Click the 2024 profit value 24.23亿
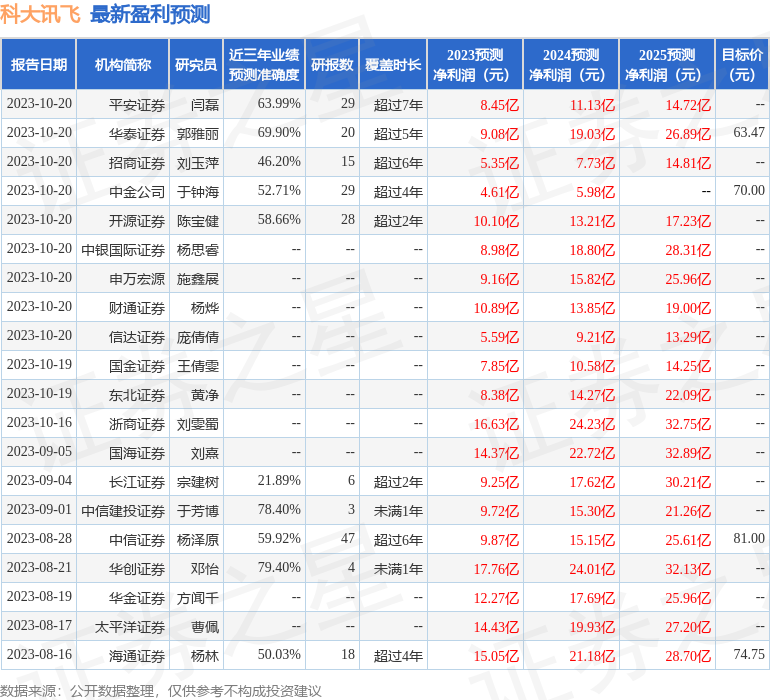The width and height of the screenshot is (770, 700). [x=592, y=423]
